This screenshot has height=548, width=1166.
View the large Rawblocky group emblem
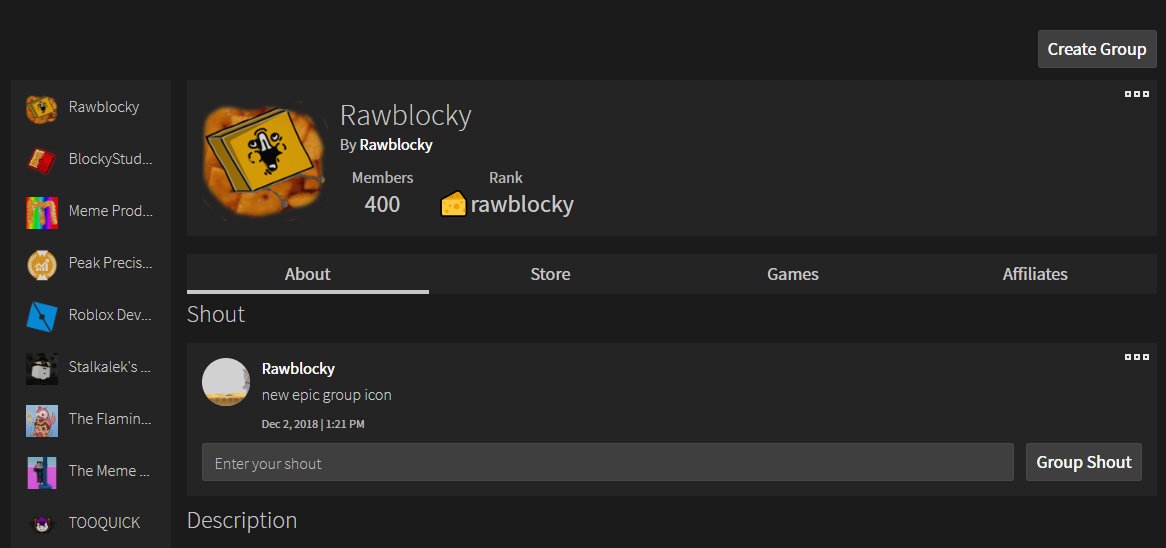(x=265, y=160)
